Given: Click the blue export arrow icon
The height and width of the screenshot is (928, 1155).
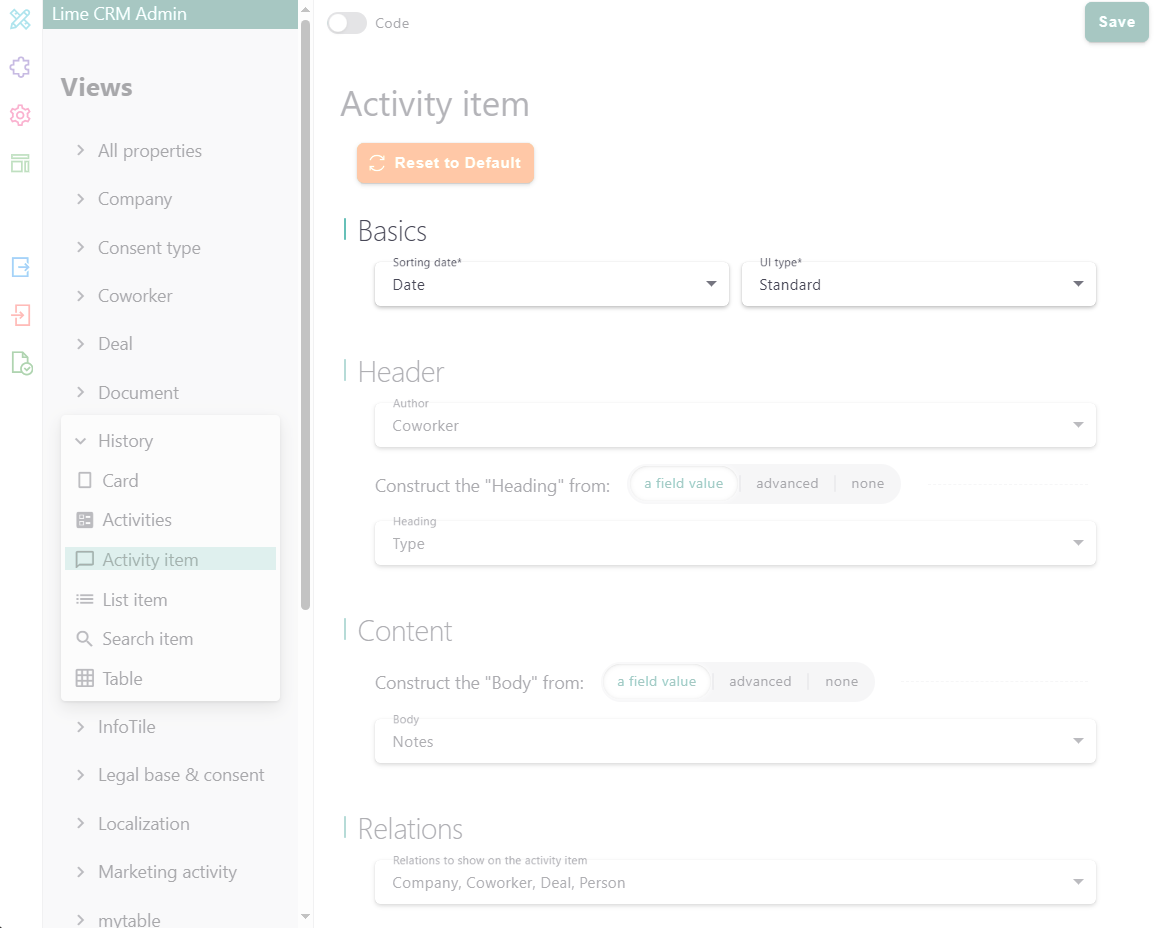Looking at the screenshot, I should [x=20, y=267].
